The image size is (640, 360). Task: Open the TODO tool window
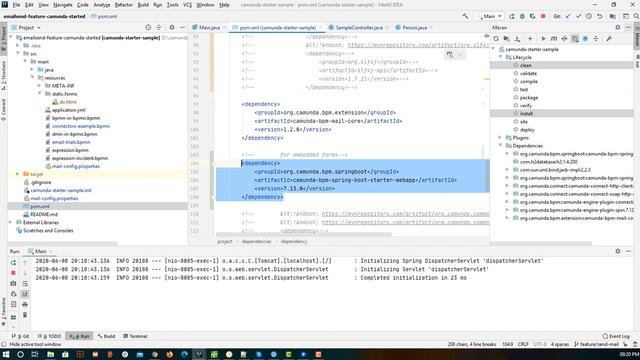[49, 336]
